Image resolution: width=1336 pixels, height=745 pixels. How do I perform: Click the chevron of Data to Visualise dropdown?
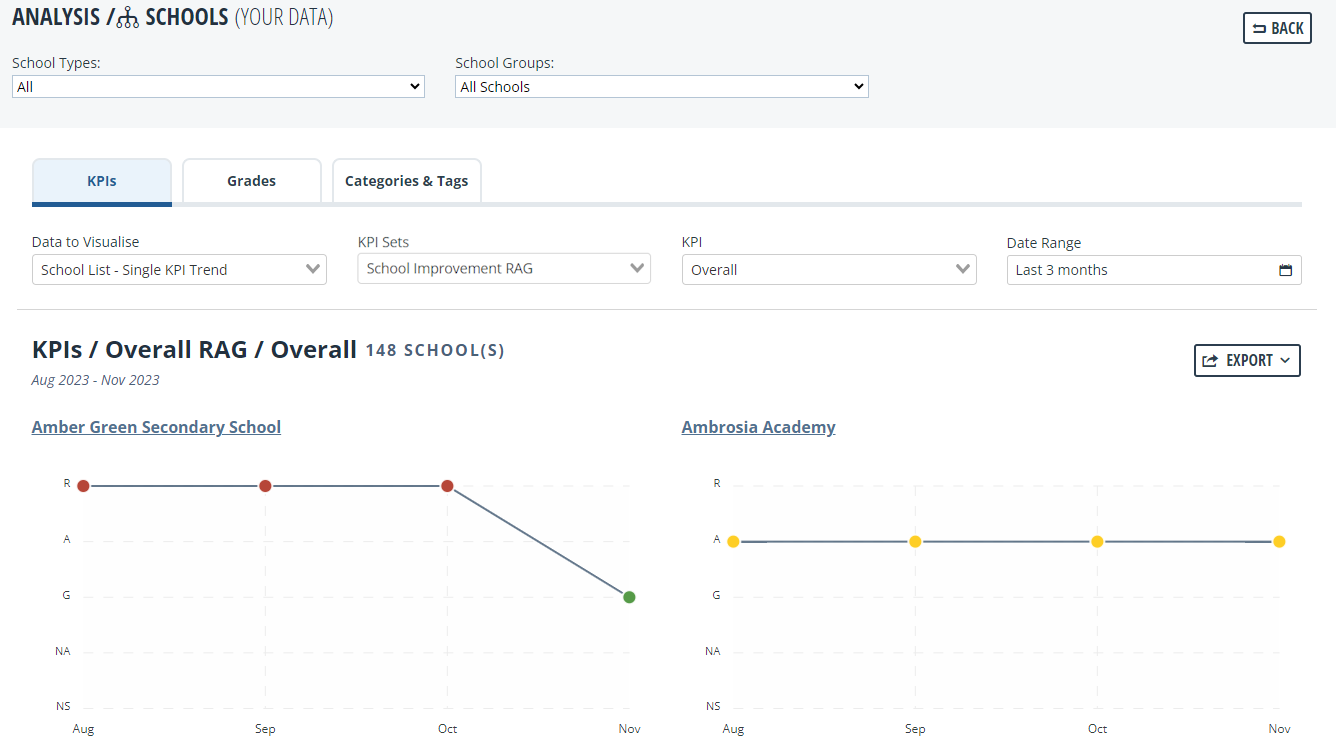[x=313, y=269]
